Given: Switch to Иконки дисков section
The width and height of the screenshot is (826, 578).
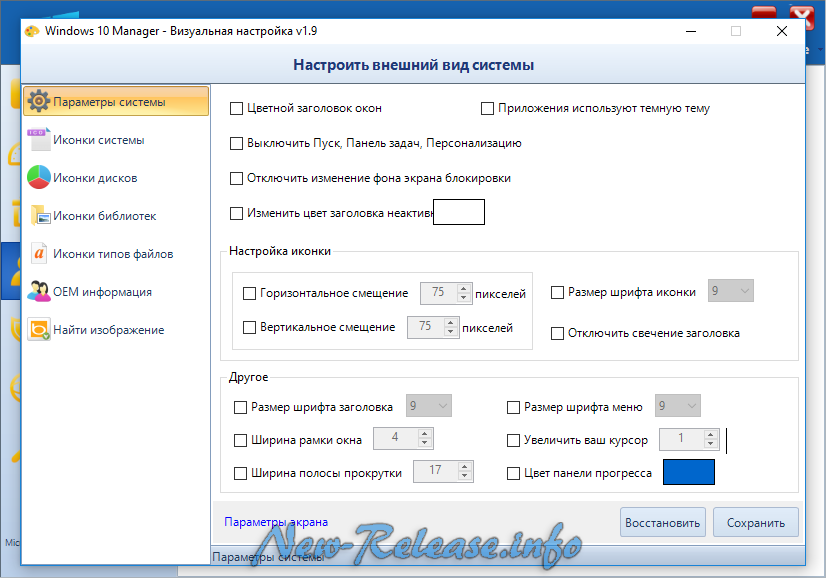Looking at the screenshot, I should [x=116, y=178].
